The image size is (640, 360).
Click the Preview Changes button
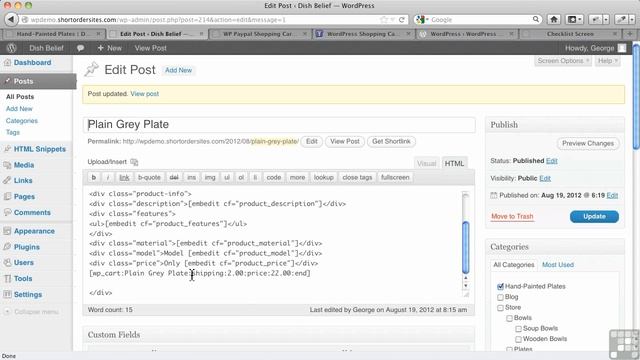point(588,143)
